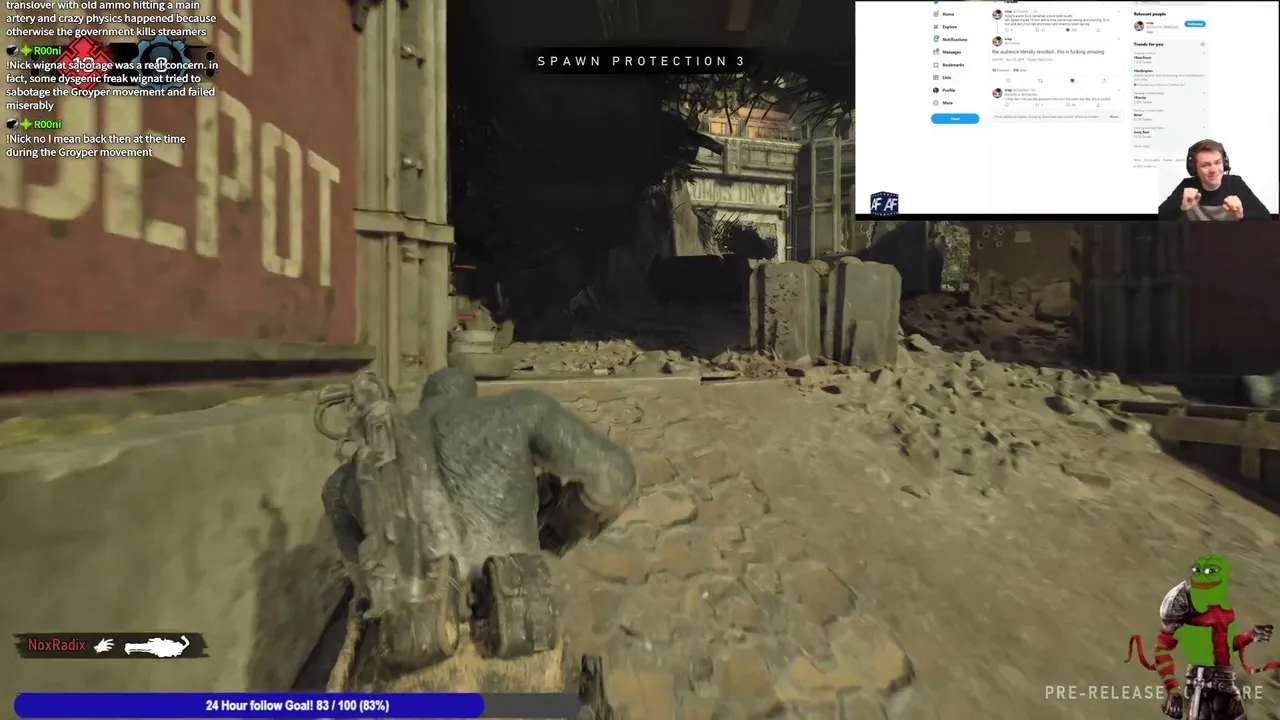Share the main 'audience literally revolted' tweet
This screenshot has width=1280, height=720.
[x=1104, y=81]
